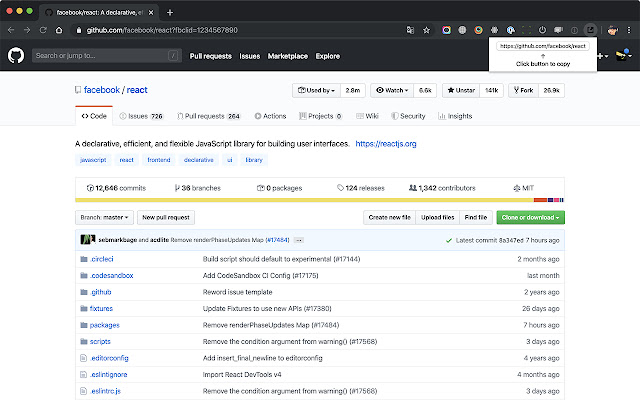Switch to the Issues tab
This screenshot has width=640, height=400.
click(140, 116)
